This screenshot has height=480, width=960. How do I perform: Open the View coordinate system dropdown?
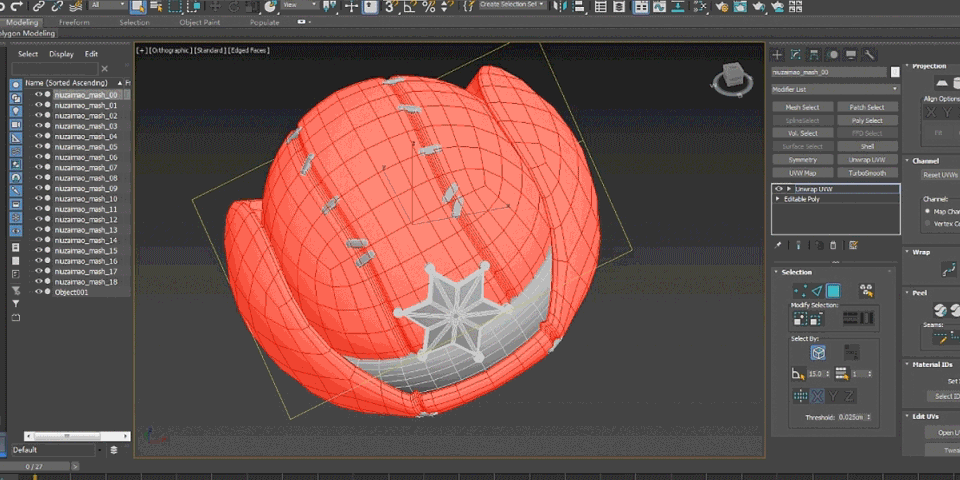pyautogui.click(x=300, y=5)
